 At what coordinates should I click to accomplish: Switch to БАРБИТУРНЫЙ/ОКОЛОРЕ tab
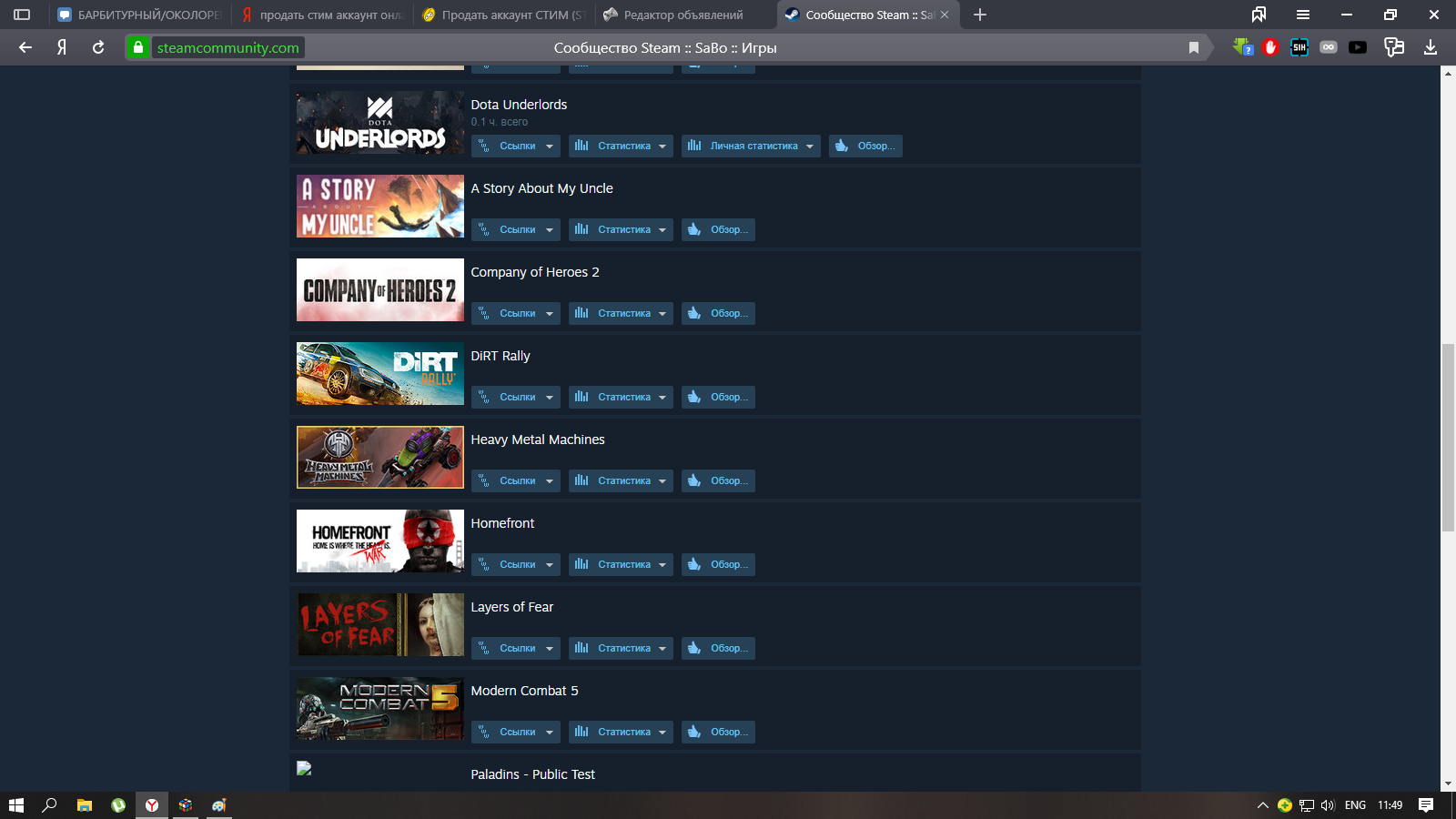coord(139,15)
